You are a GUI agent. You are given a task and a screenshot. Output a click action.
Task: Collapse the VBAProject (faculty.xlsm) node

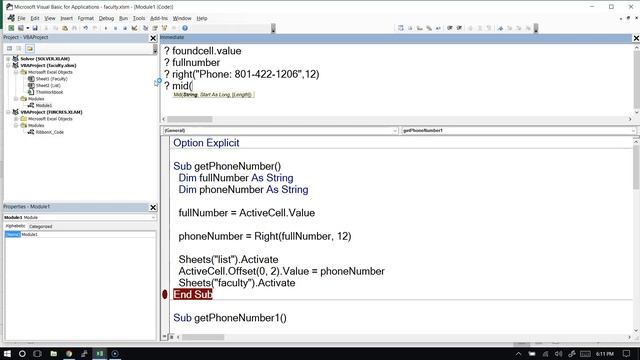point(8,65)
